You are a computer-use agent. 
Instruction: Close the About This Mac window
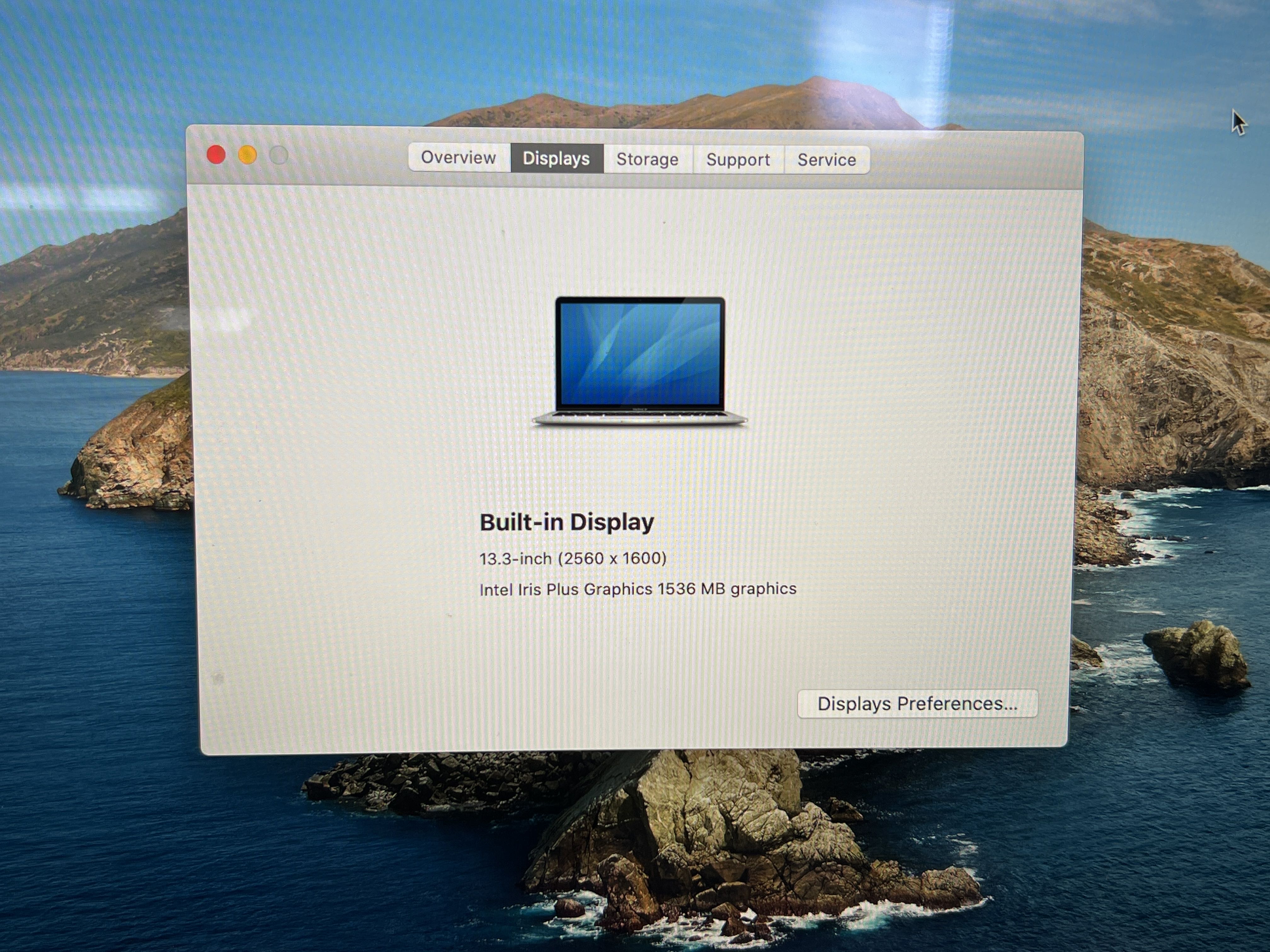(x=216, y=155)
